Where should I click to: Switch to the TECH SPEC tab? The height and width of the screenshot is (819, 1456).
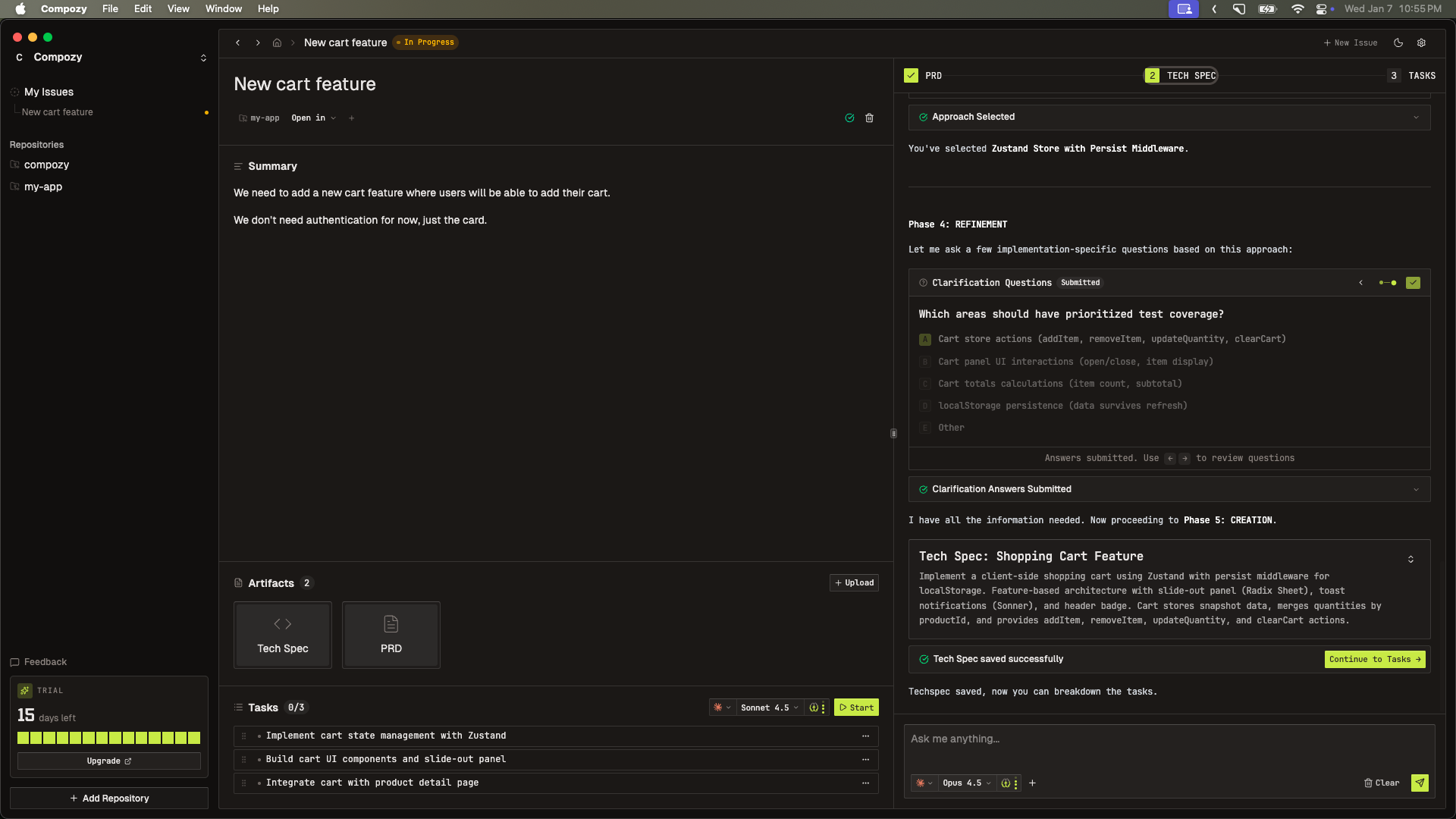tap(1191, 75)
